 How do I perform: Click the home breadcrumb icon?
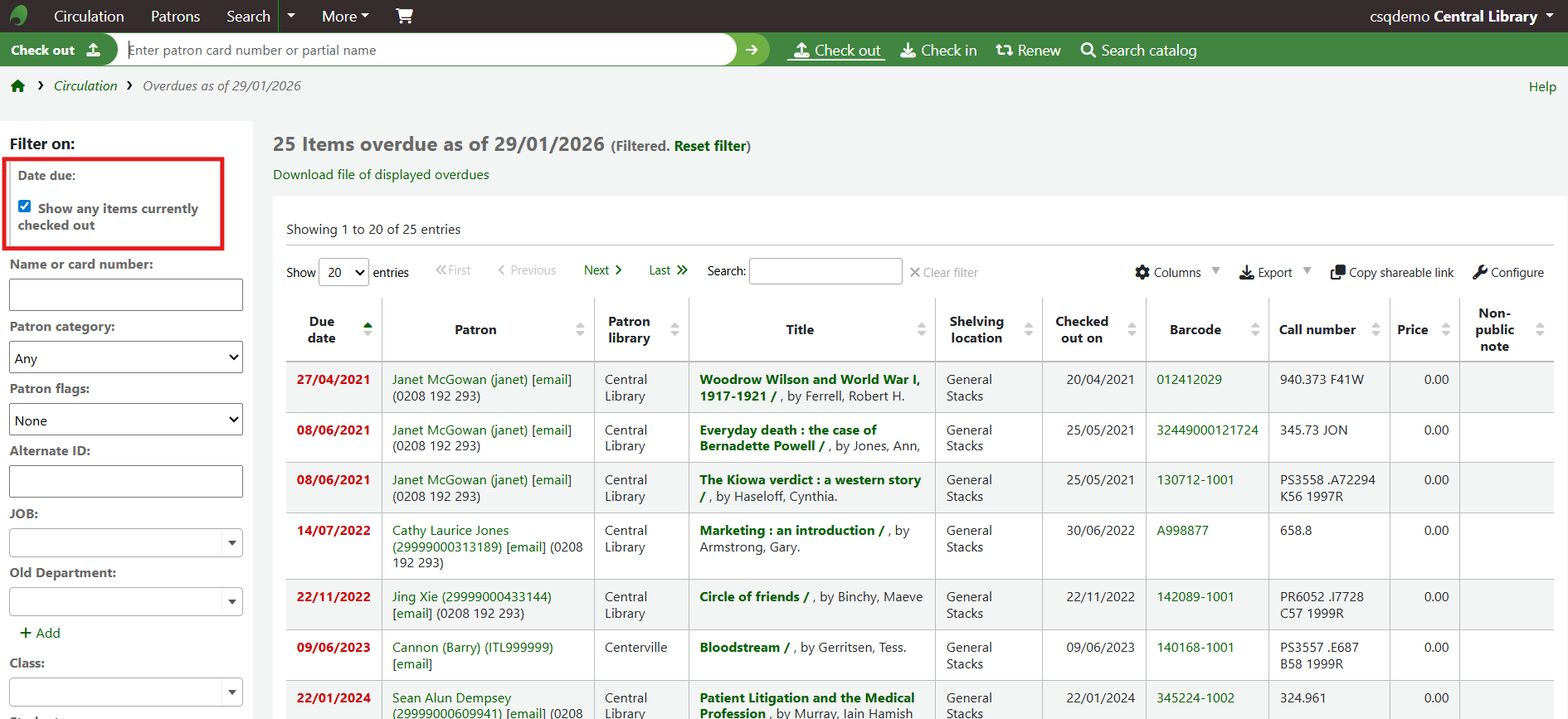pos(17,86)
